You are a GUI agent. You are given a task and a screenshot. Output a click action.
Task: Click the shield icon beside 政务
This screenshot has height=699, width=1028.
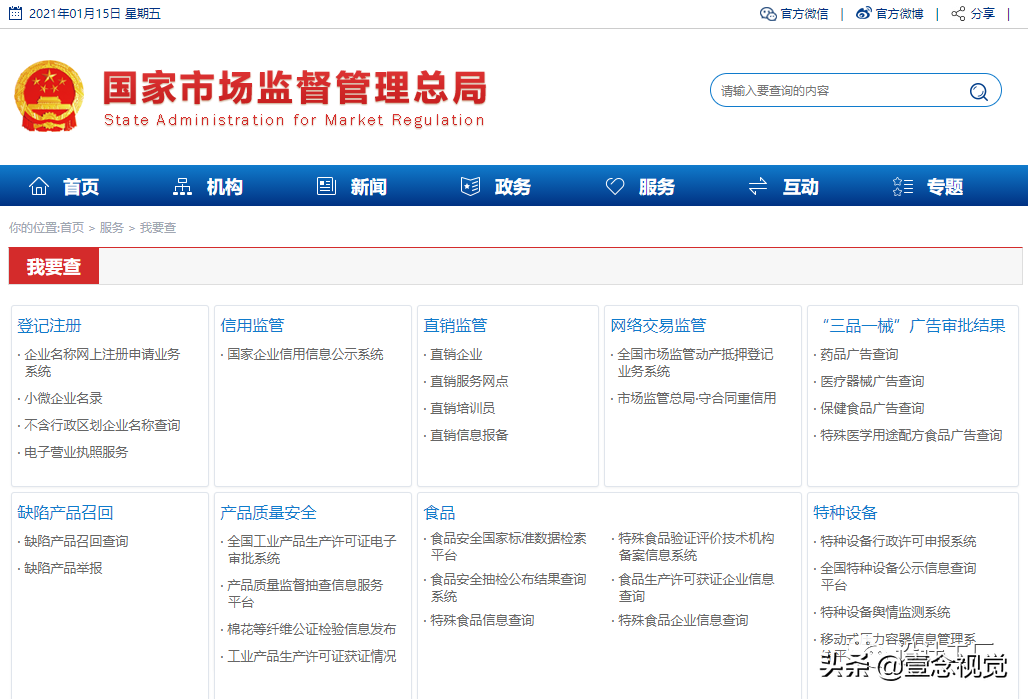[x=470, y=185]
